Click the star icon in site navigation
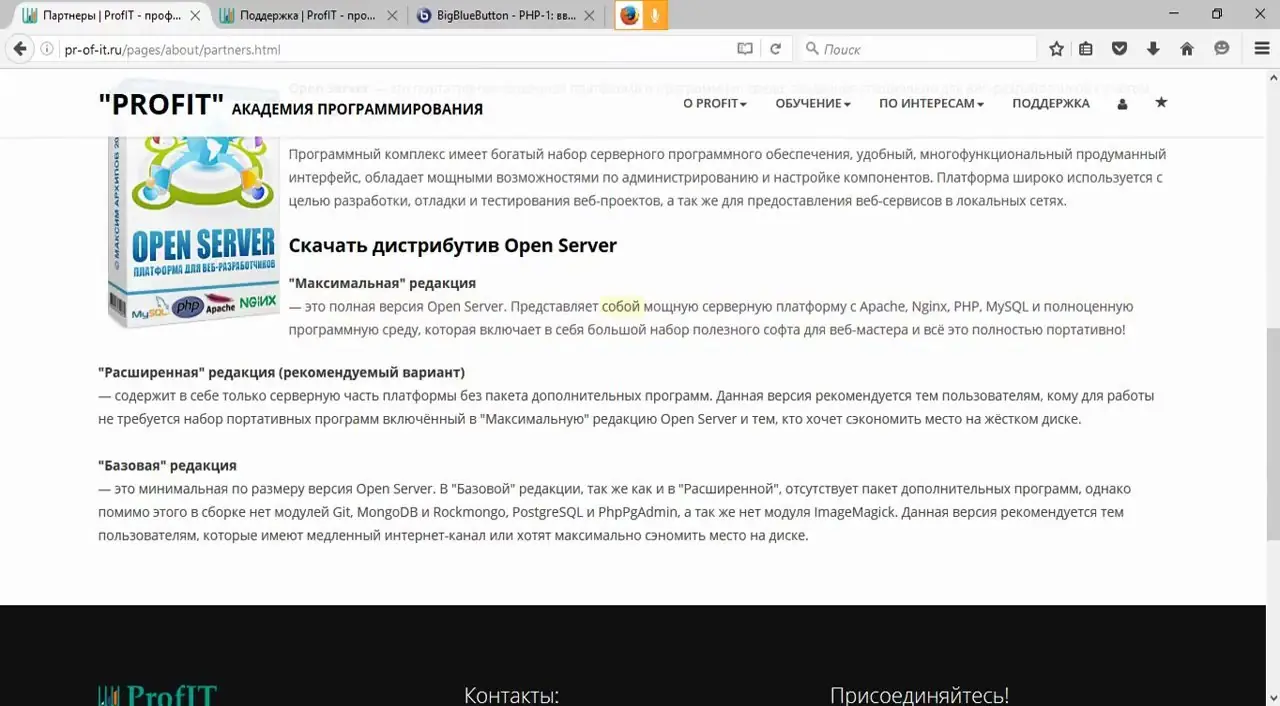The width and height of the screenshot is (1280, 706). click(1161, 102)
